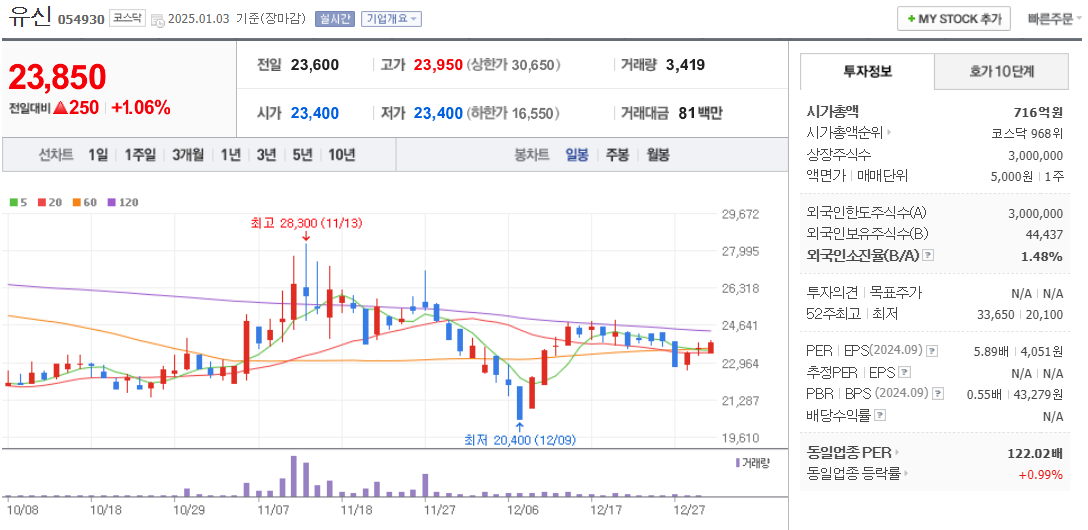
Task: Select the 1일 line chart period
Action: 98,155
